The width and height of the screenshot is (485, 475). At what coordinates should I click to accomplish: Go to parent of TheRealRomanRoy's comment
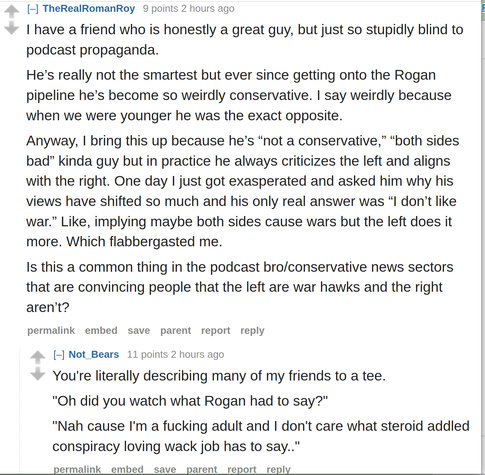(175, 330)
